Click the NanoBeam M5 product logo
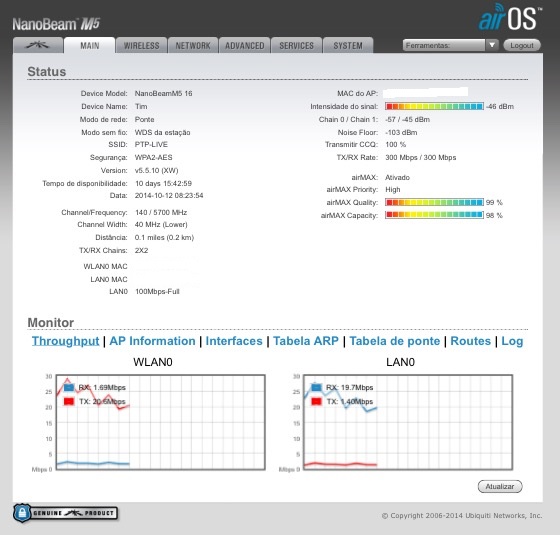The height and width of the screenshot is (535, 560). 56,24
